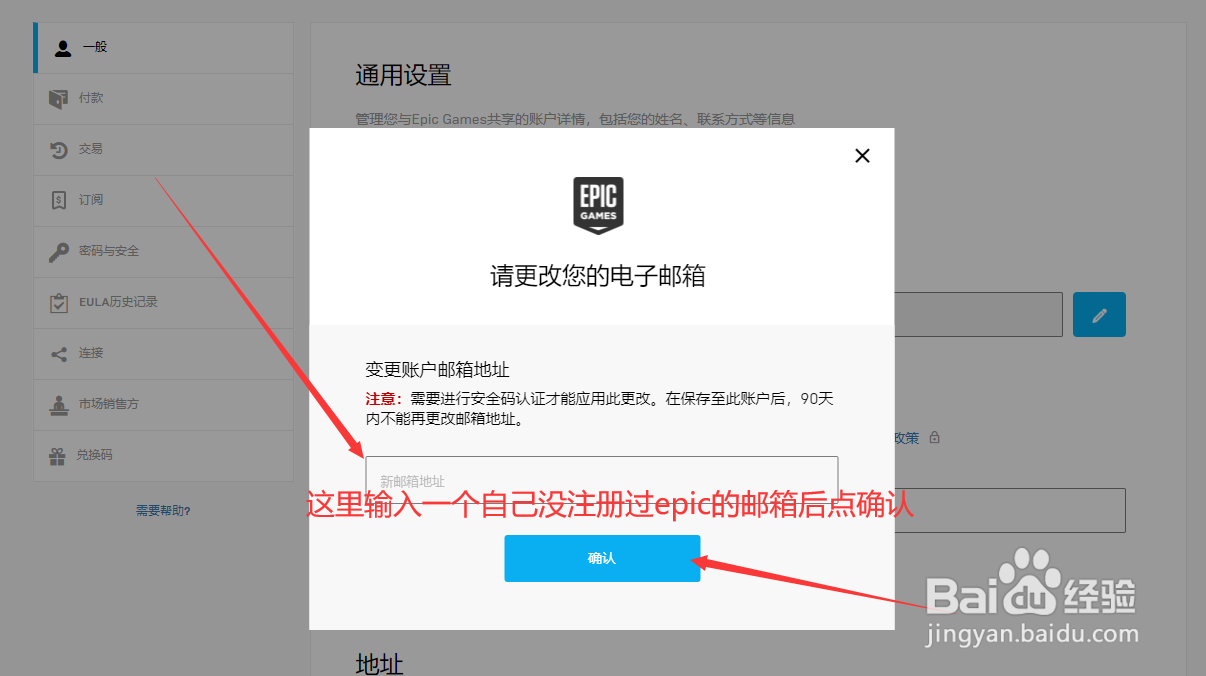View EULA历史记录 page
The height and width of the screenshot is (676, 1206).
click(163, 303)
